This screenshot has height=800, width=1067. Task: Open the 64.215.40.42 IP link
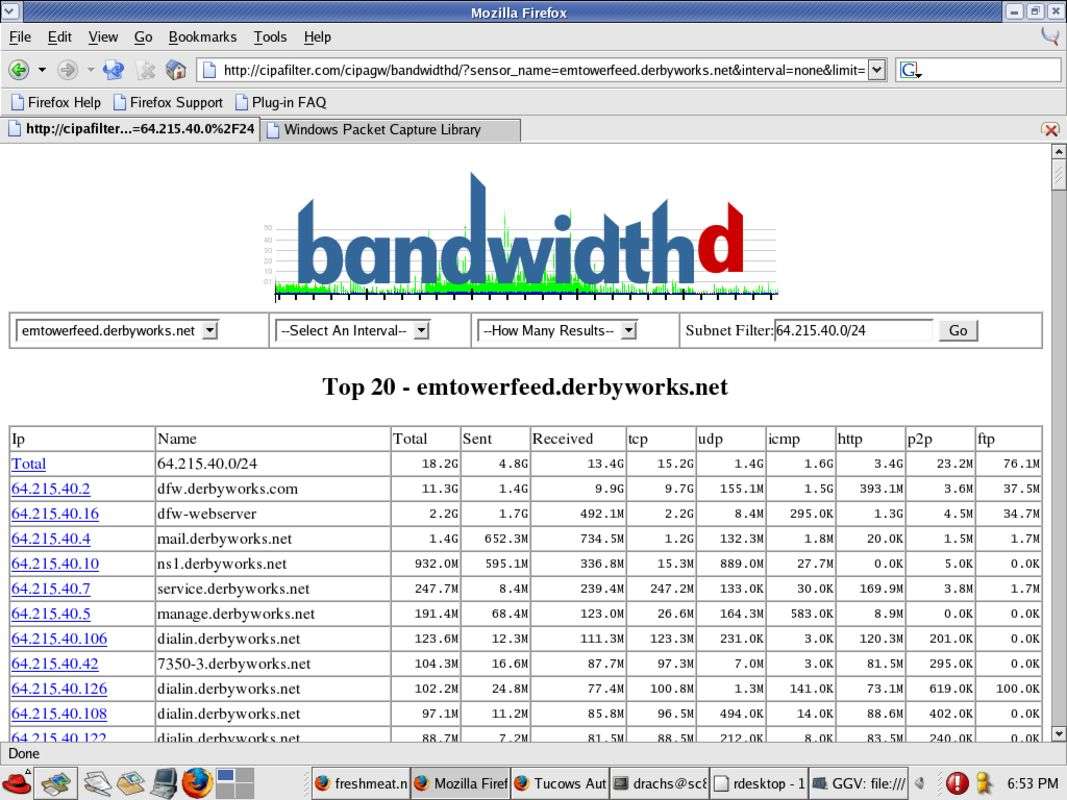(54, 664)
